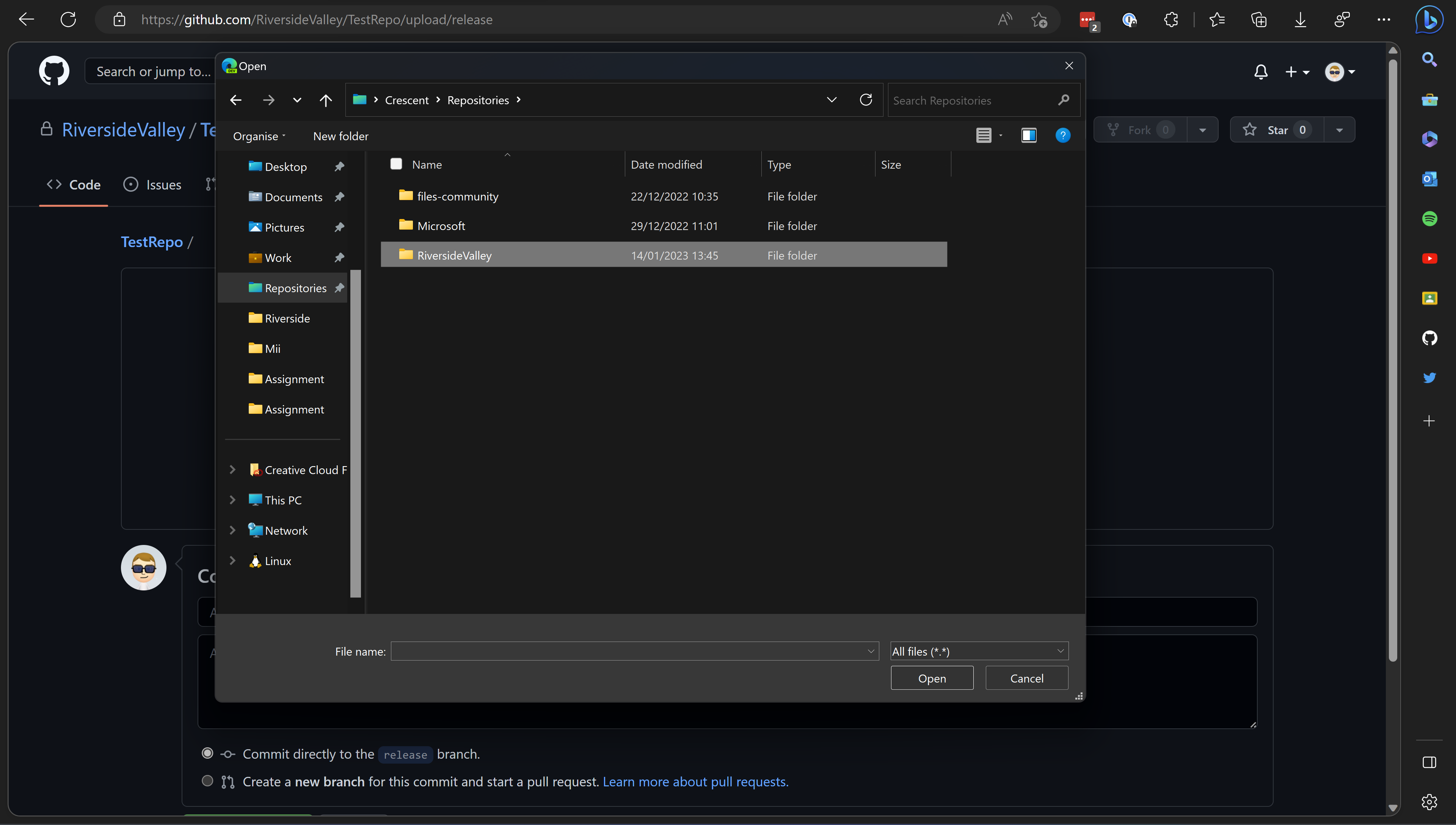The width and height of the screenshot is (1456, 825).
Task: Open the Organise menu
Action: tap(257, 136)
